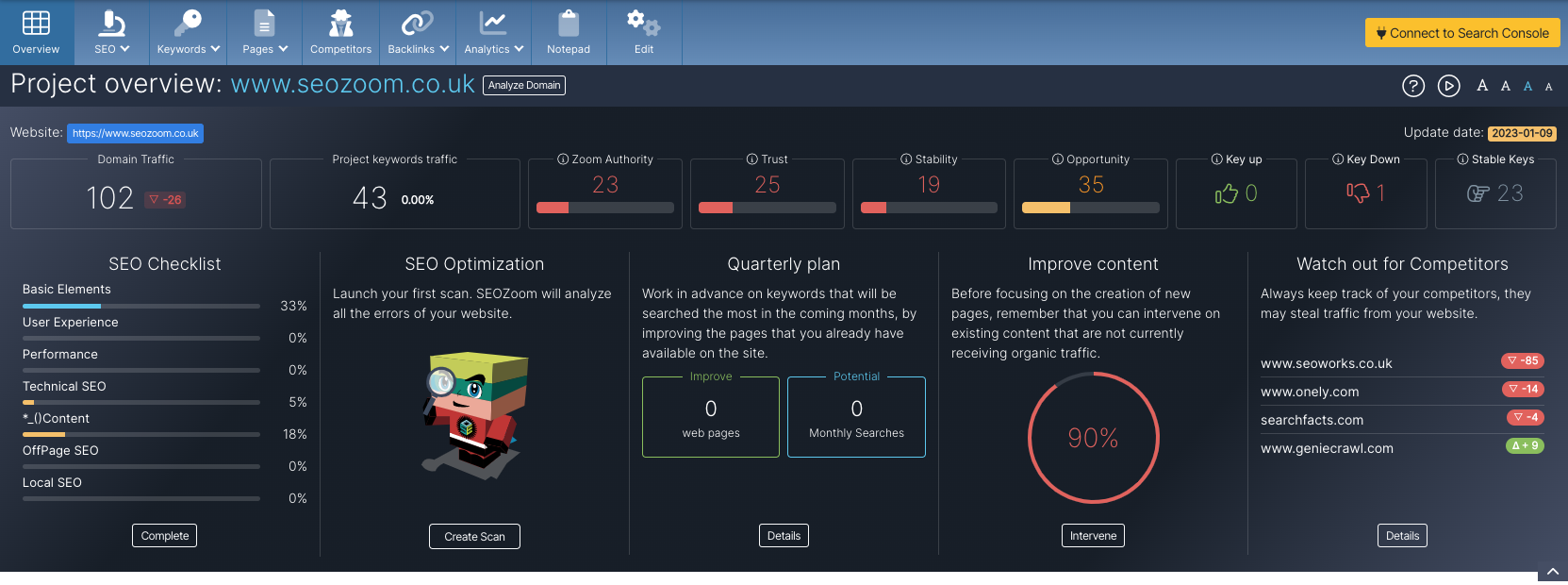Click the Improve web pages box
Screen dimensions: 1568x585
coord(711,417)
